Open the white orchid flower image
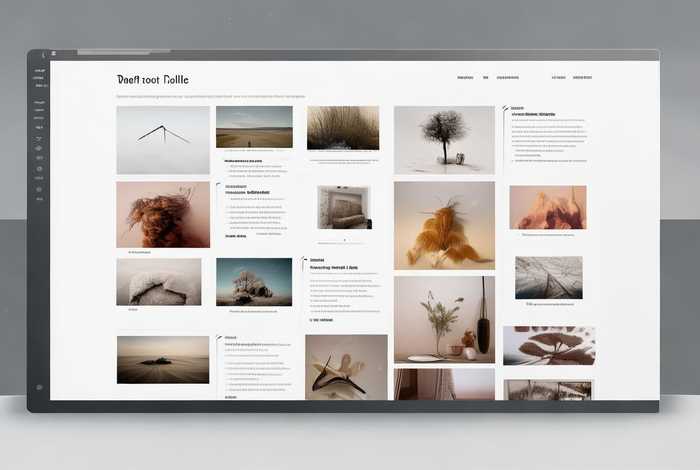 [346, 367]
